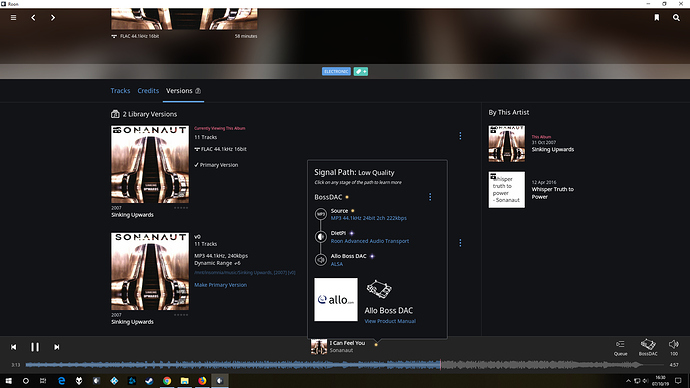Image resolution: width=690 pixels, height=388 pixels.
Task: Switch to the Tracks tab
Action: (x=120, y=91)
